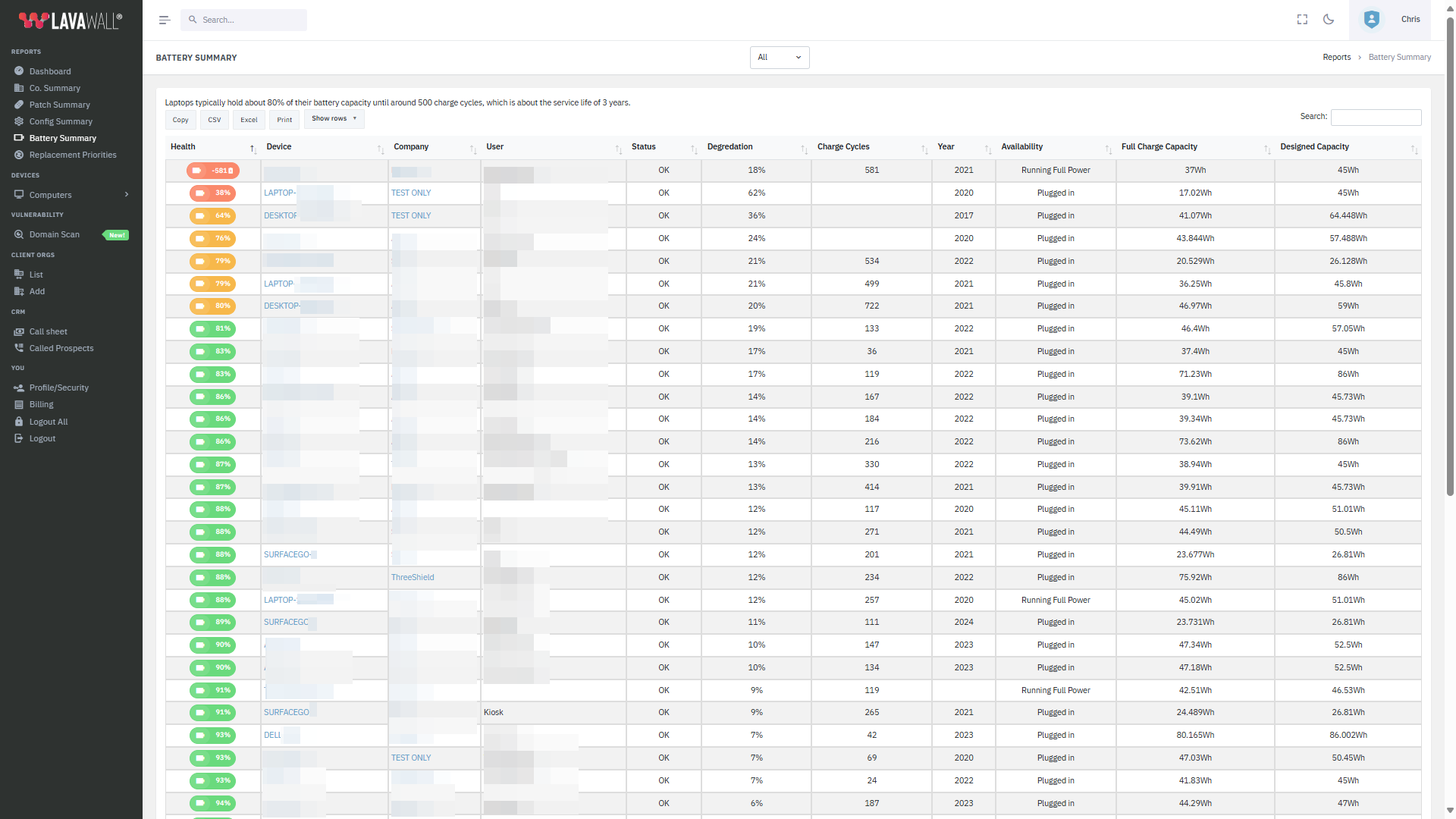Click the Logout All lock icon
Viewport: 1456px width, 819px height.
click(x=19, y=422)
